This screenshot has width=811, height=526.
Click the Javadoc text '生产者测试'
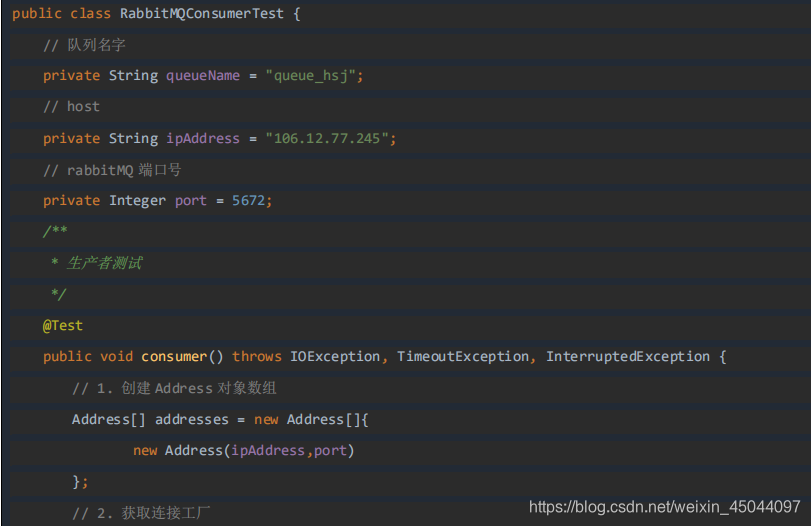pyautogui.click(x=104, y=263)
